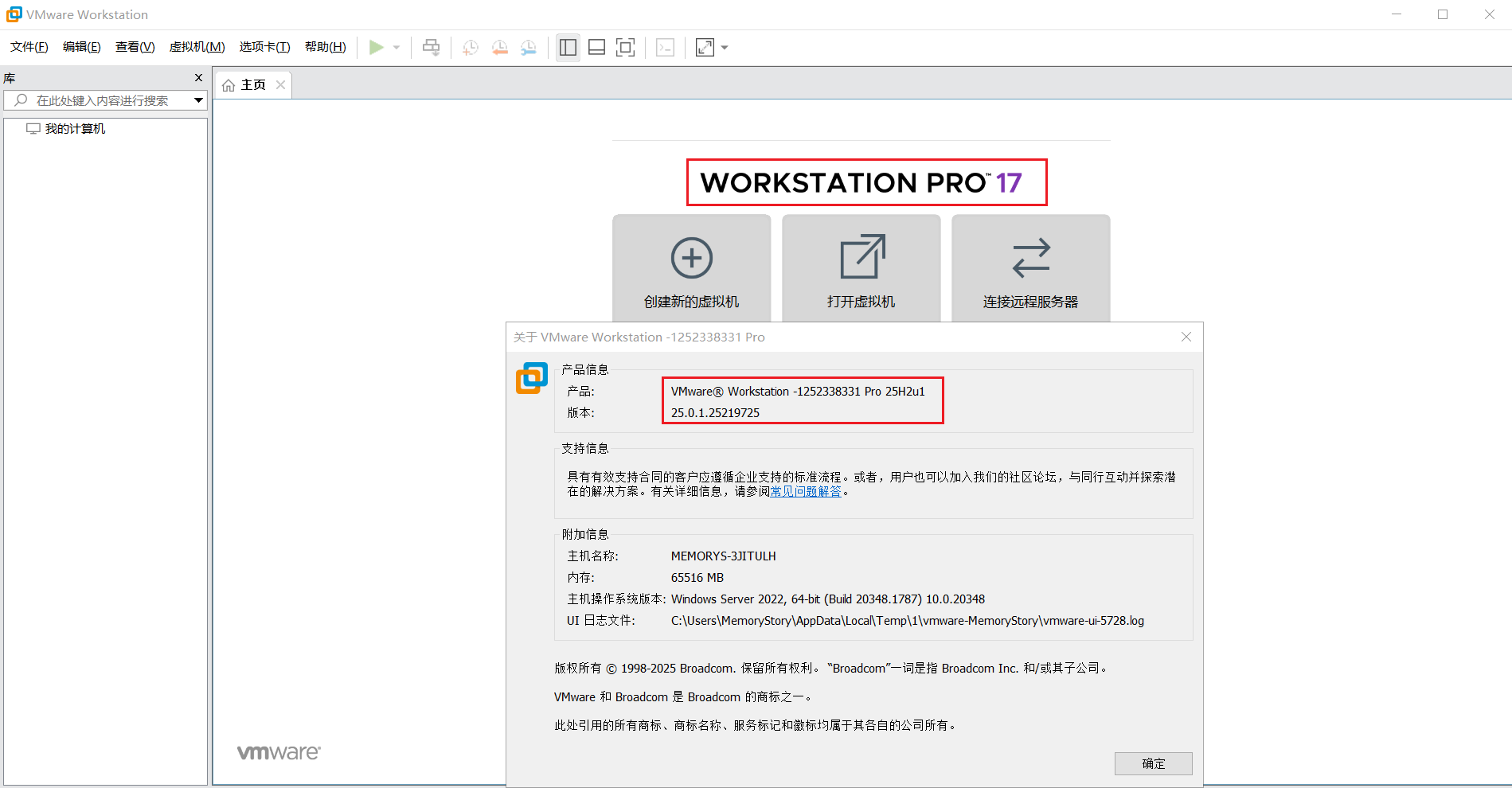Click the library search input field
Image resolution: width=1512 pixels, height=788 pixels.
pos(102,100)
